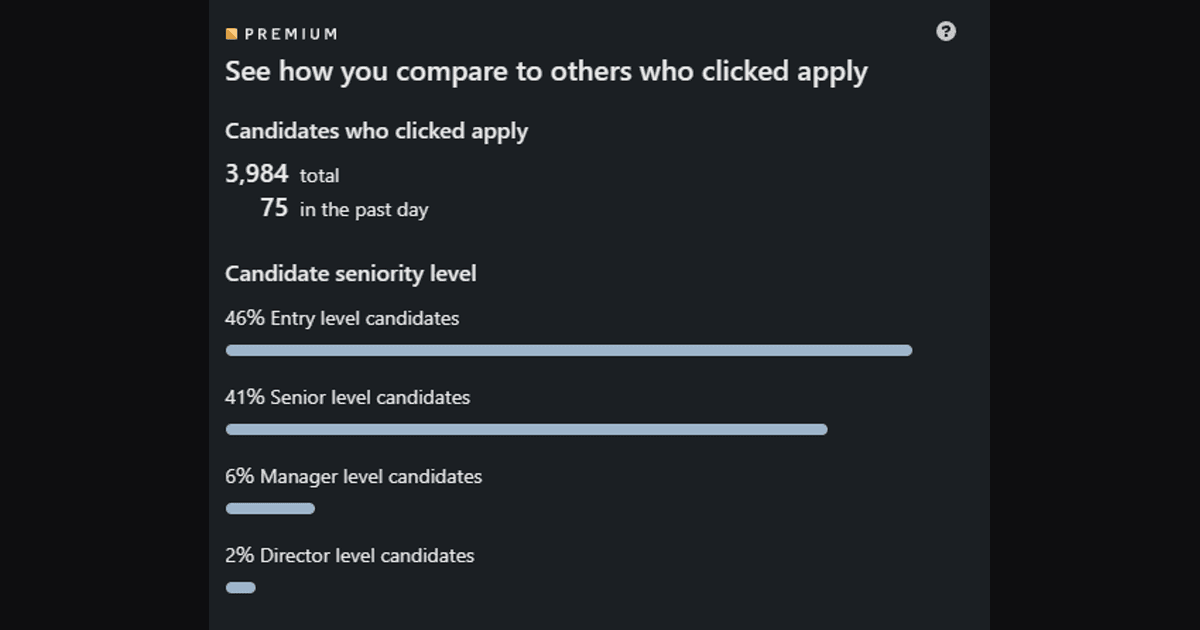1200x630 pixels.
Task: Click the '41% Senior level candidates' label
Action: [347, 398]
